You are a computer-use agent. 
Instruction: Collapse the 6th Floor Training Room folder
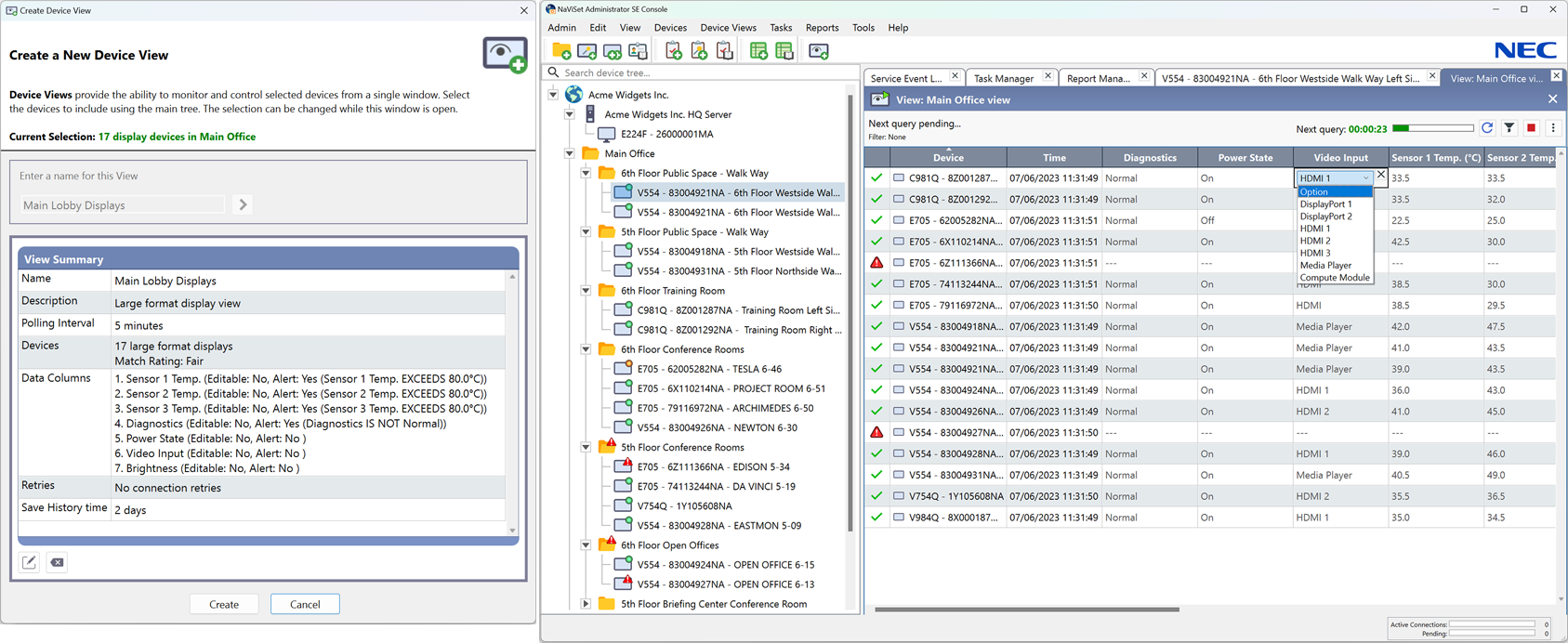[586, 291]
